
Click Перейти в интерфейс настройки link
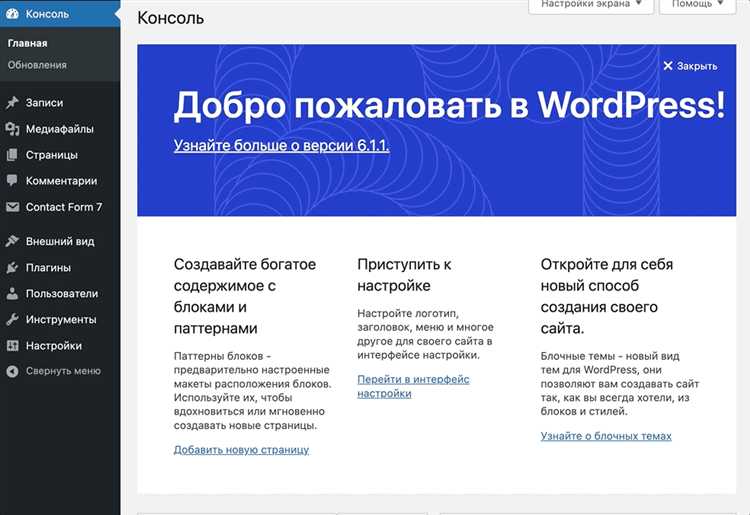pos(413,386)
